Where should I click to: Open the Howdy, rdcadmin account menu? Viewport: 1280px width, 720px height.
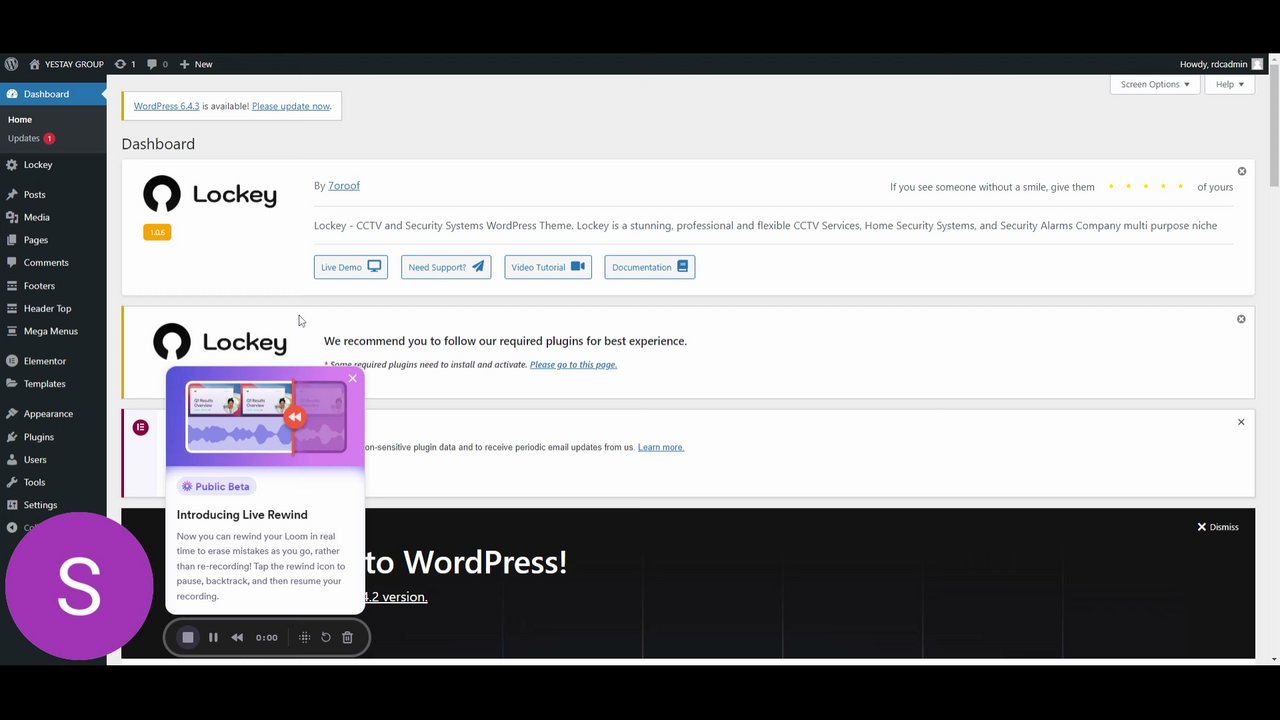point(1221,64)
